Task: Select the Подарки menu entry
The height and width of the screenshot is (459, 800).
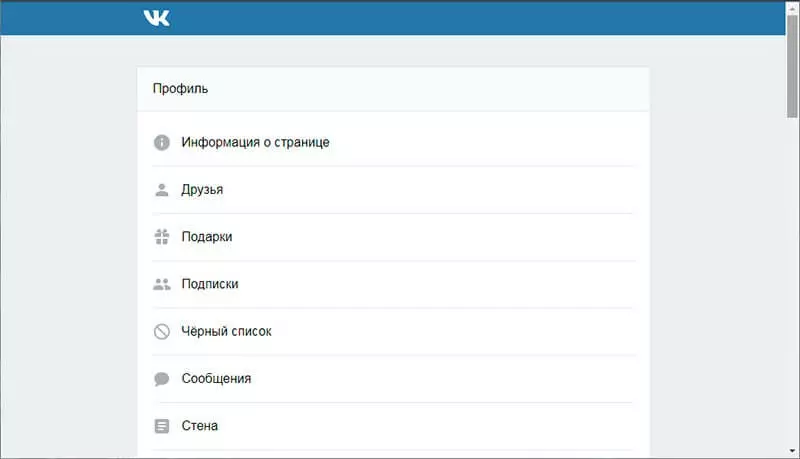Action: [207, 237]
